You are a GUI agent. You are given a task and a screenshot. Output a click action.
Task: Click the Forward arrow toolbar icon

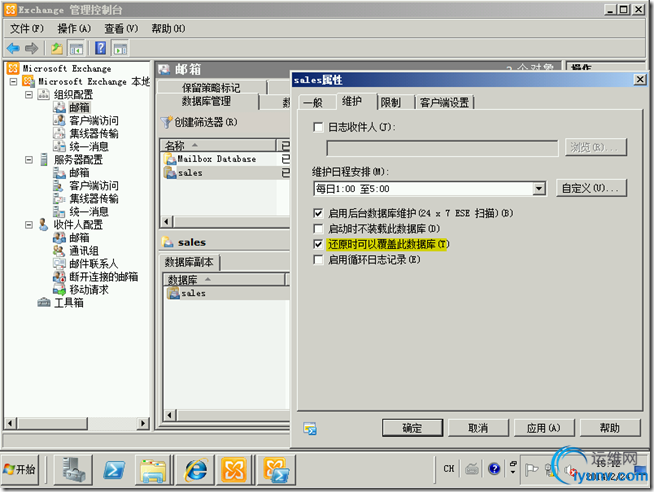(32, 48)
